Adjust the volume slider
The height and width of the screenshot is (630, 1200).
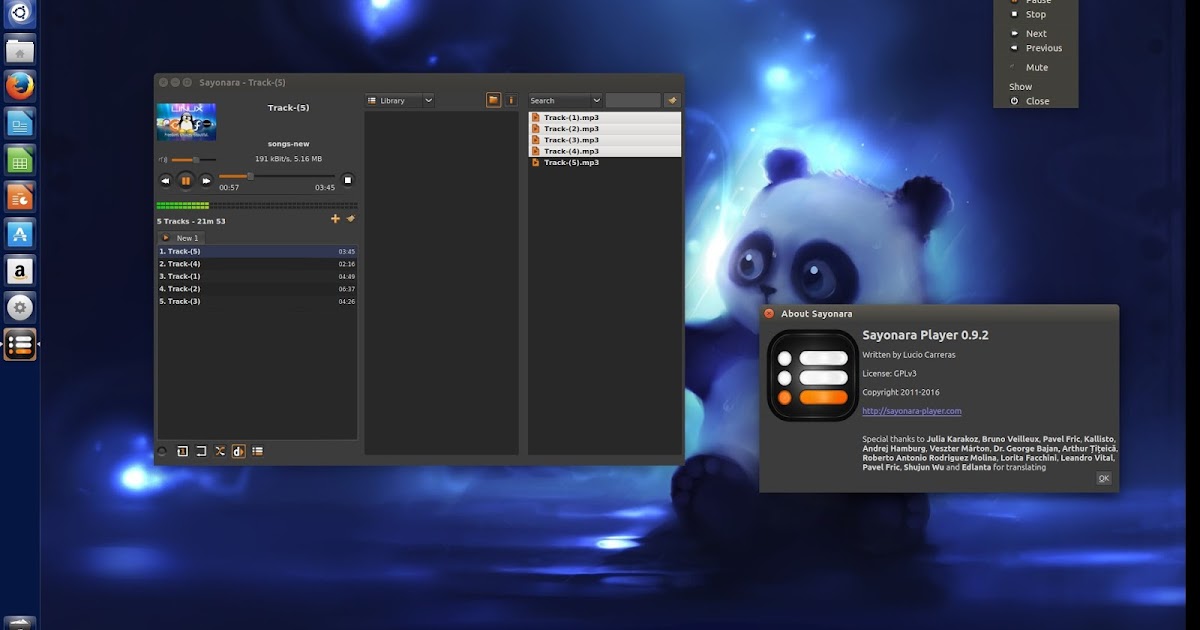click(x=193, y=159)
